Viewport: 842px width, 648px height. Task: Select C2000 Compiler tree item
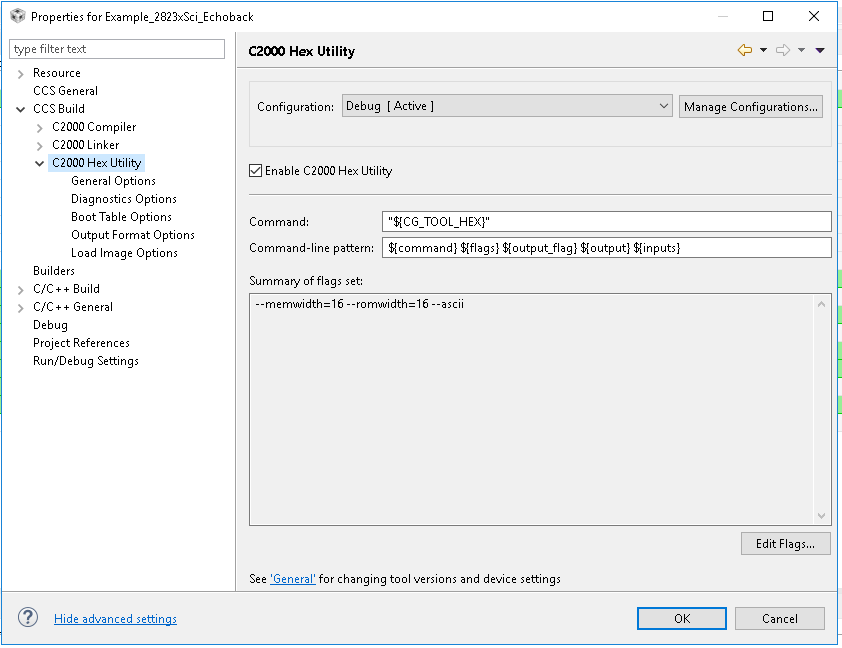pyautogui.click(x=94, y=127)
